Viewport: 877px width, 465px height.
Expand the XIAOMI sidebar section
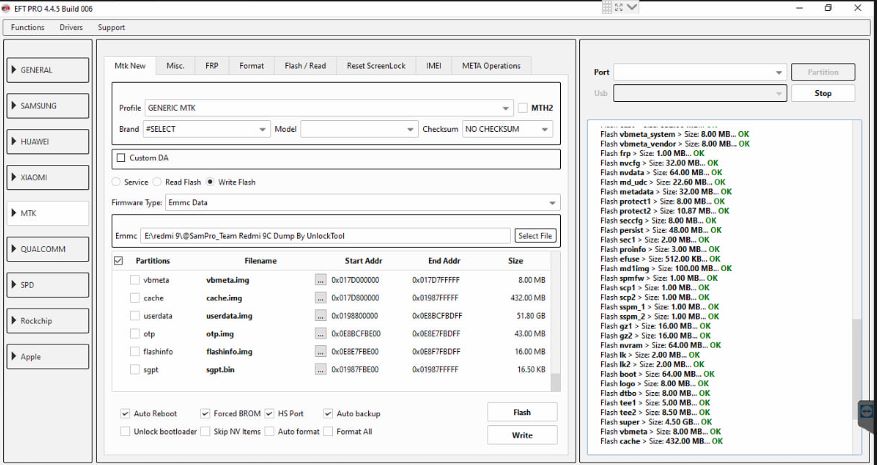48,177
